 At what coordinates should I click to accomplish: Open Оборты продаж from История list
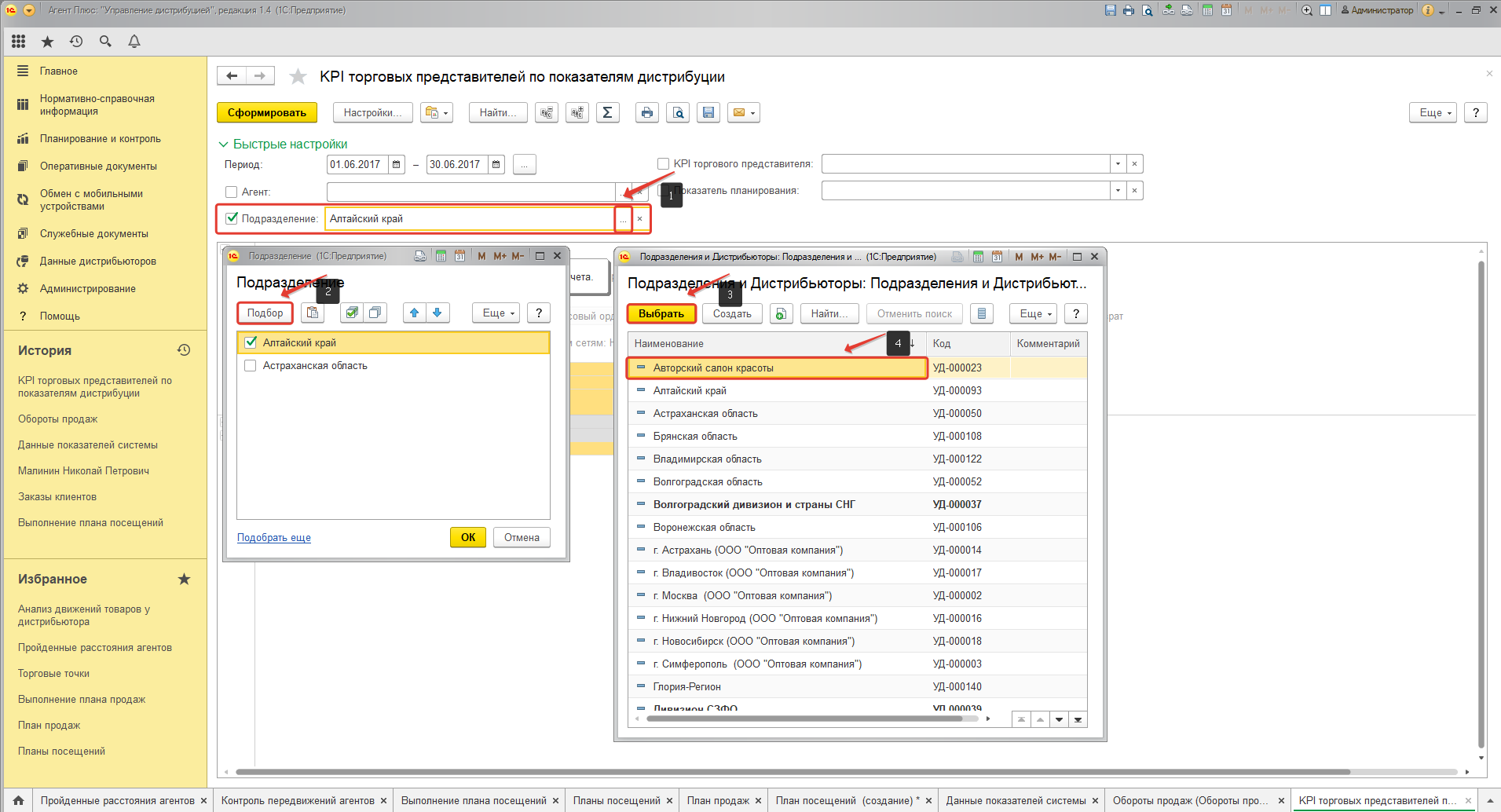click(x=58, y=419)
